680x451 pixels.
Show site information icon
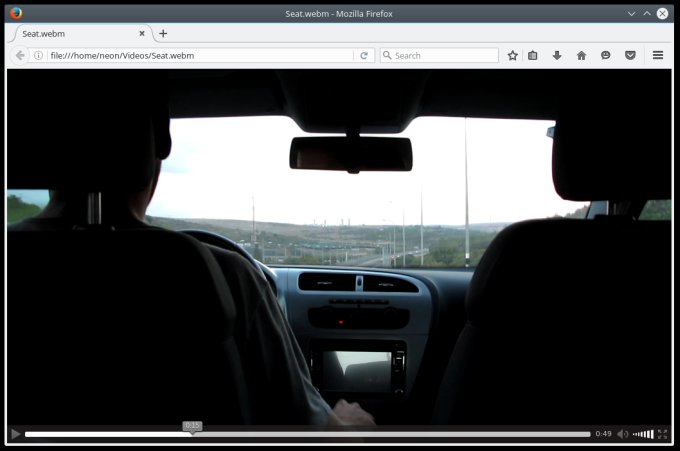[39, 56]
